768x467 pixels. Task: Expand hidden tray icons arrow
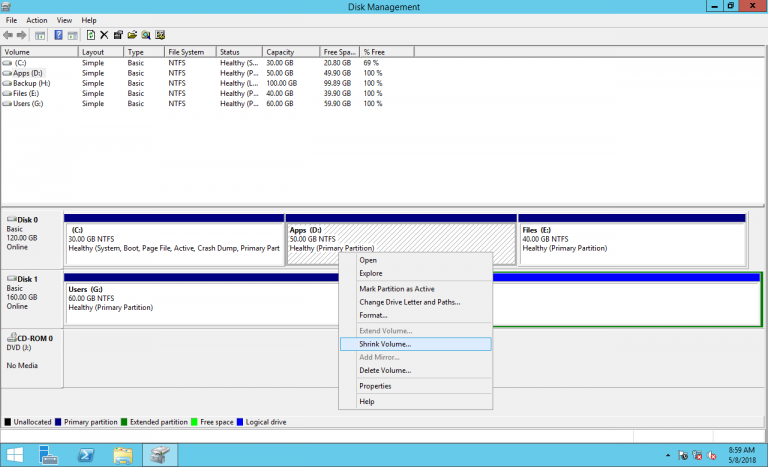[x=668, y=456]
